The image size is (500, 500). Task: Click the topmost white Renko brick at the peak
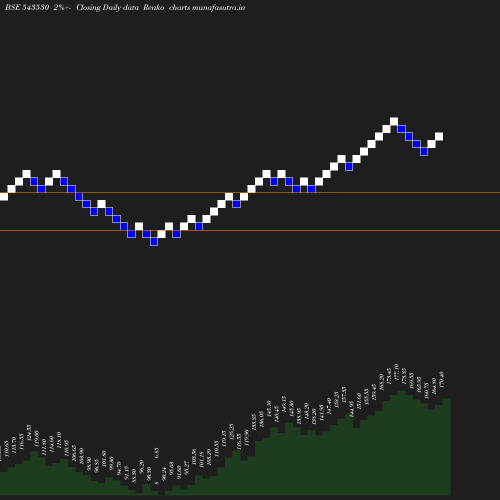point(394,121)
